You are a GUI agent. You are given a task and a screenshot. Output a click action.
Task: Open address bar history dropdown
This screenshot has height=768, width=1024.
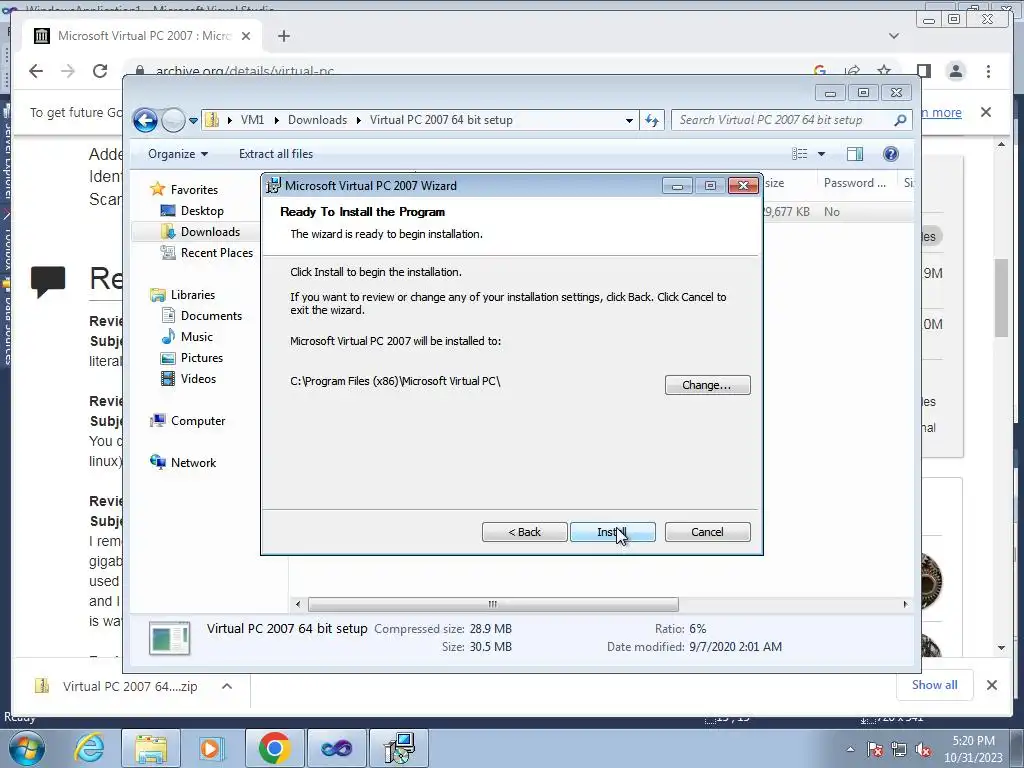(629, 120)
